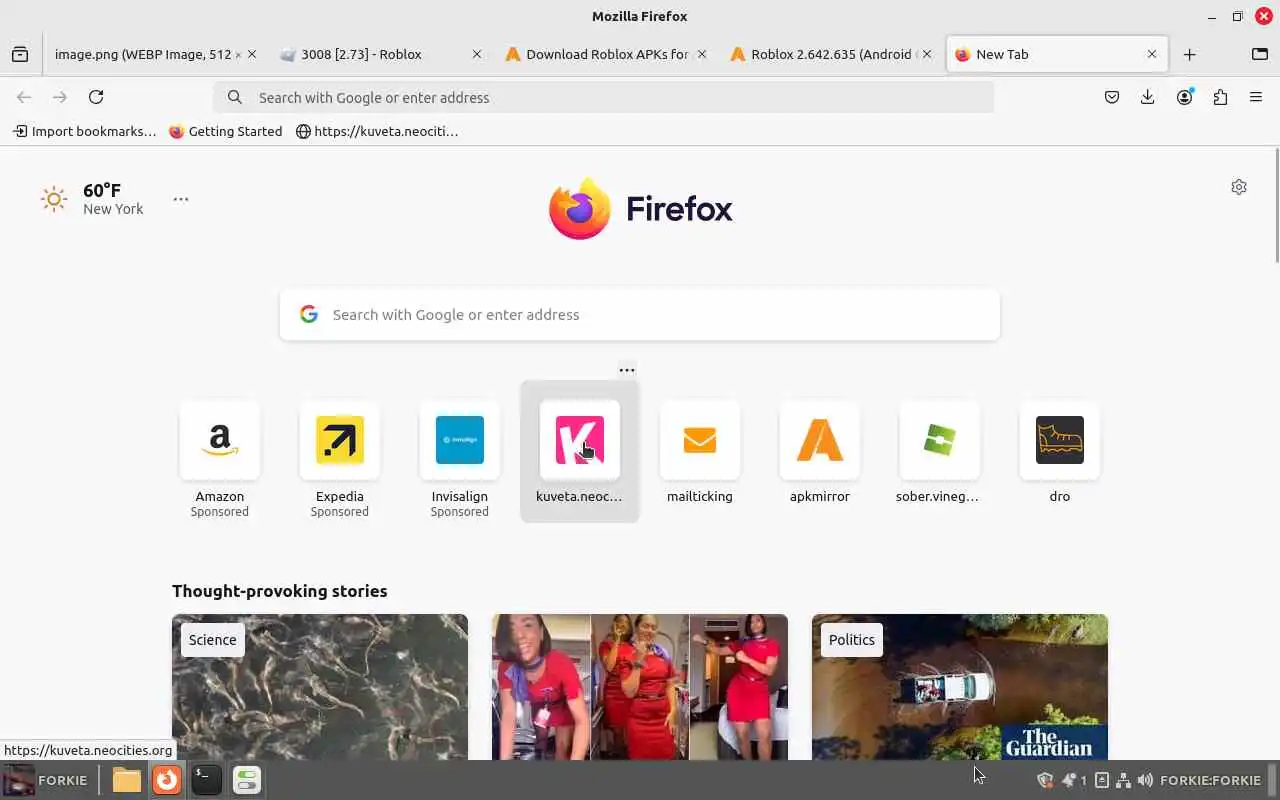Image resolution: width=1280 pixels, height=800 pixels.
Task: Open the green toggle settings taskbar app
Action: (246, 780)
